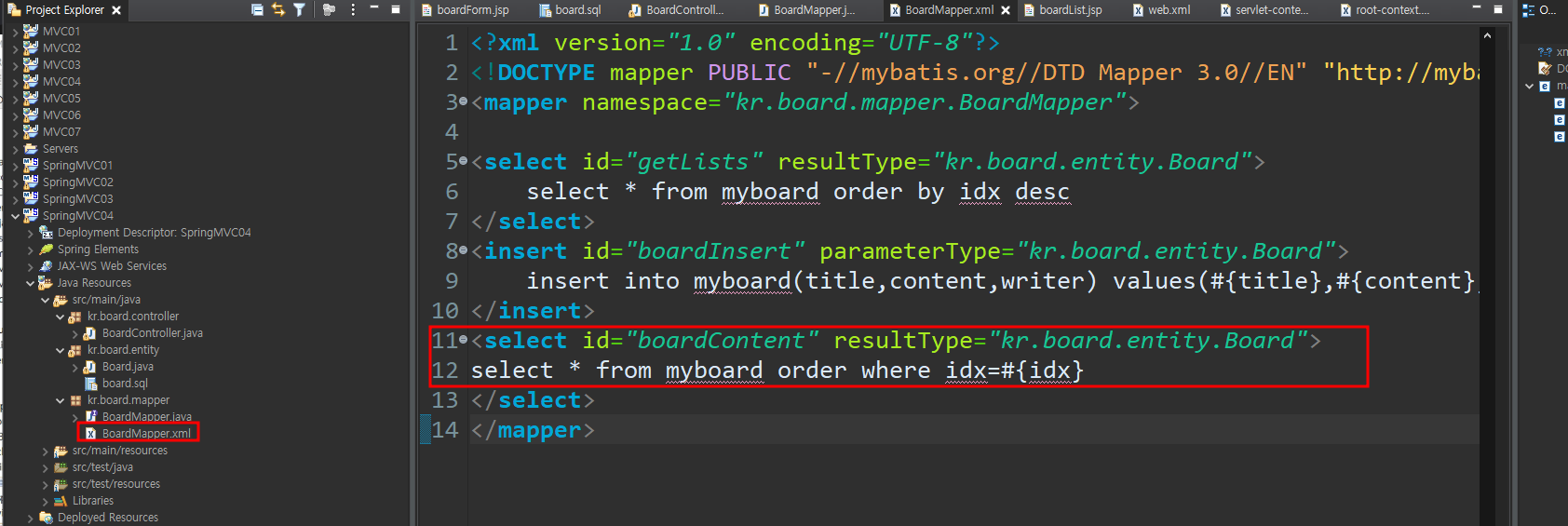Viewport: 1568px width, 526px height.
Task: Click the src/test/java folder icon
Action: (61, 467)
